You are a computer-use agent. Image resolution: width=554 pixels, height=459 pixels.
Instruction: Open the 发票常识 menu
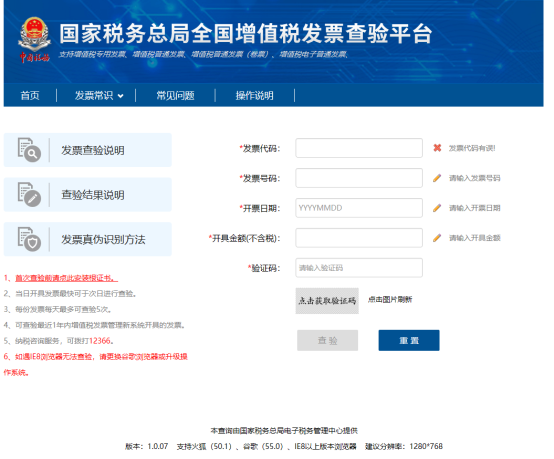pyautogui.click(x=94, y=95)
